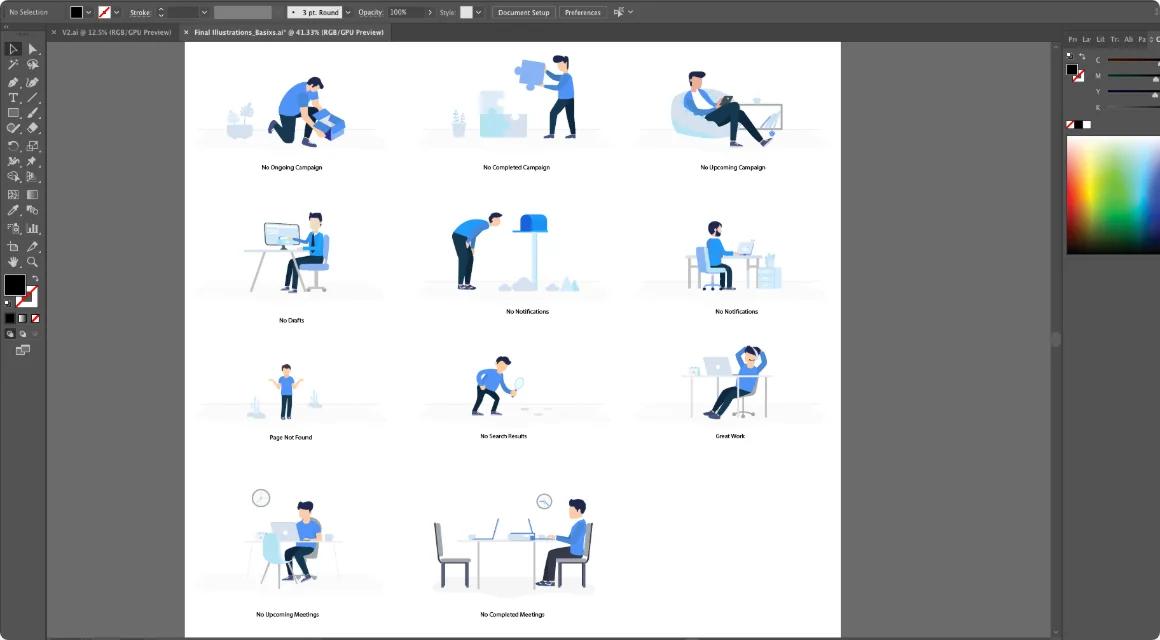Image resolution: width=1160 pixels, height=640 pixels.
Task: Select the Selection tool (black arrow)
Action: [13, 50]
